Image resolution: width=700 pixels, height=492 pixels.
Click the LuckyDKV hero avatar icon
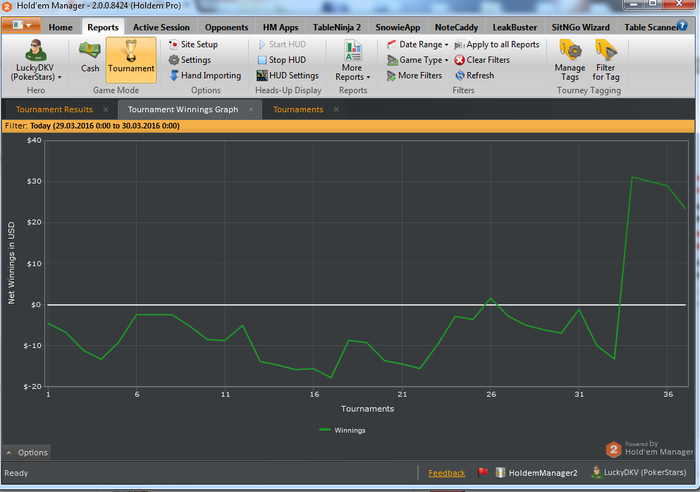click(35, 50)
